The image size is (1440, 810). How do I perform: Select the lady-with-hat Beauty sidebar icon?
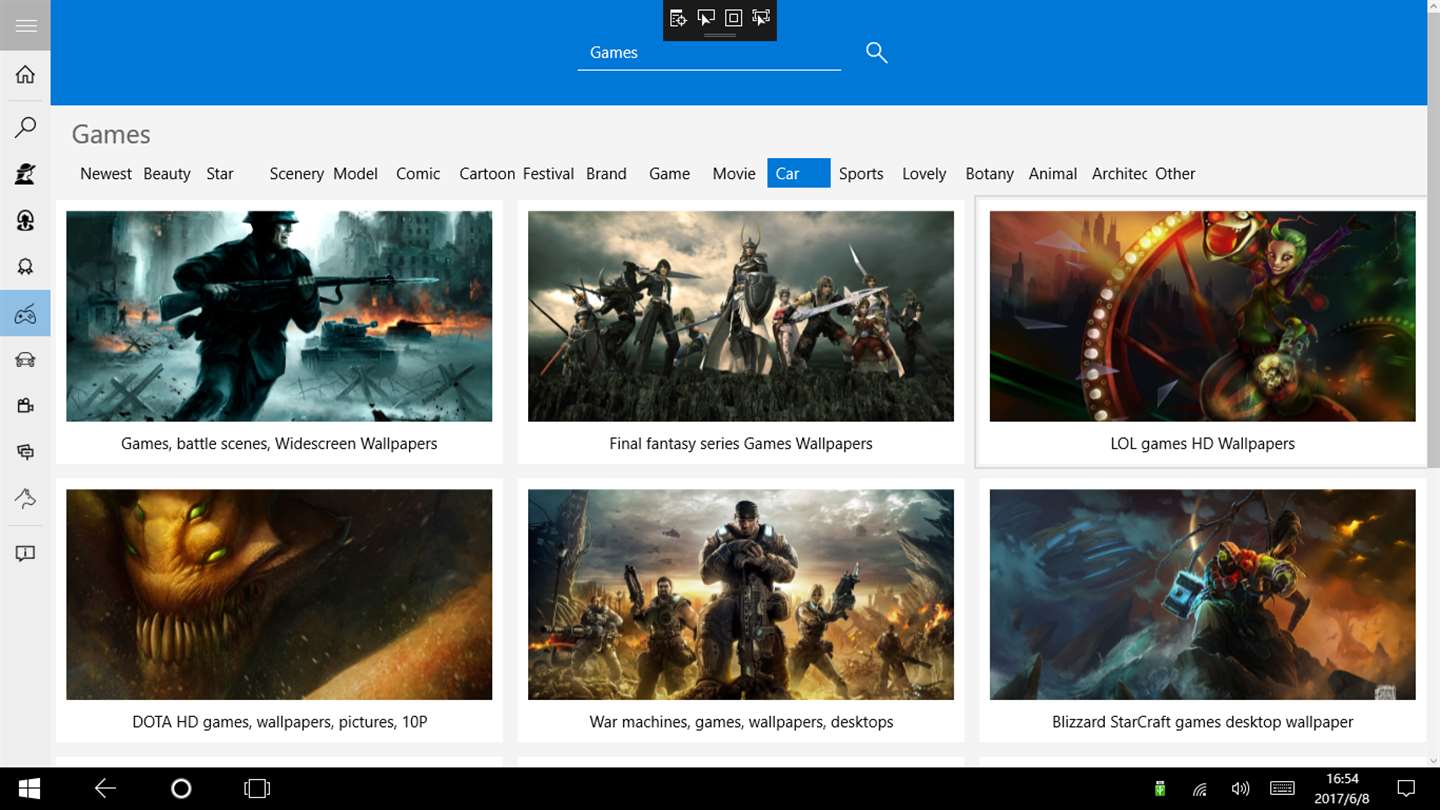pyautogui.click(x=25, y=174)
